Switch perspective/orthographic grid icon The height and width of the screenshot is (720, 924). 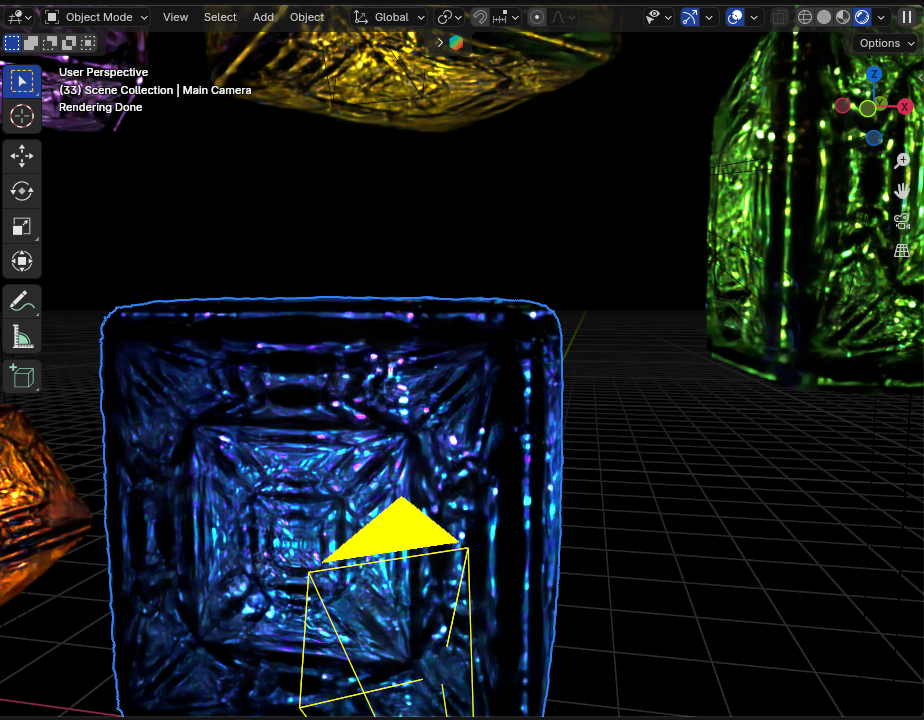902,251
